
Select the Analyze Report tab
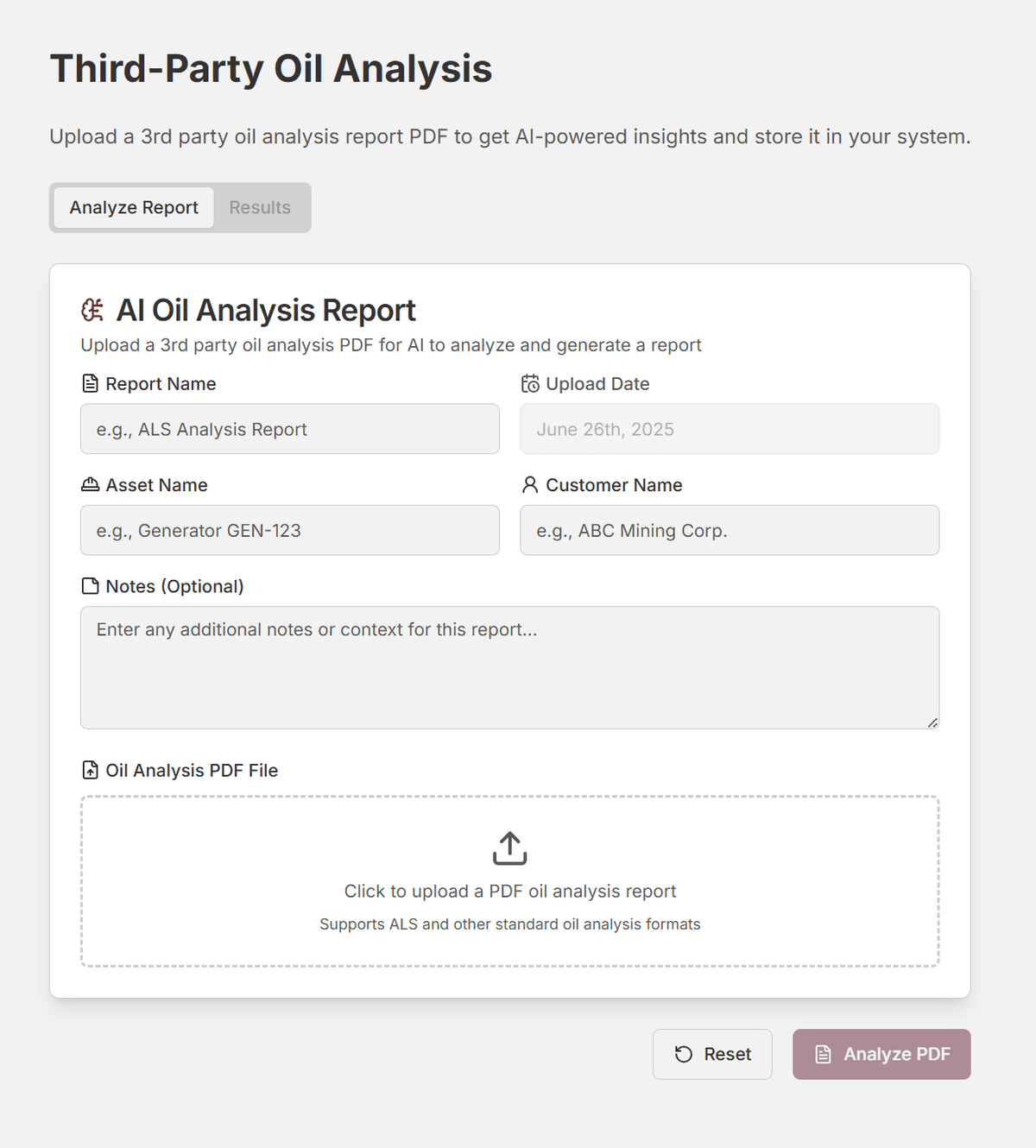pyautogui.click(x=133, y=207)
